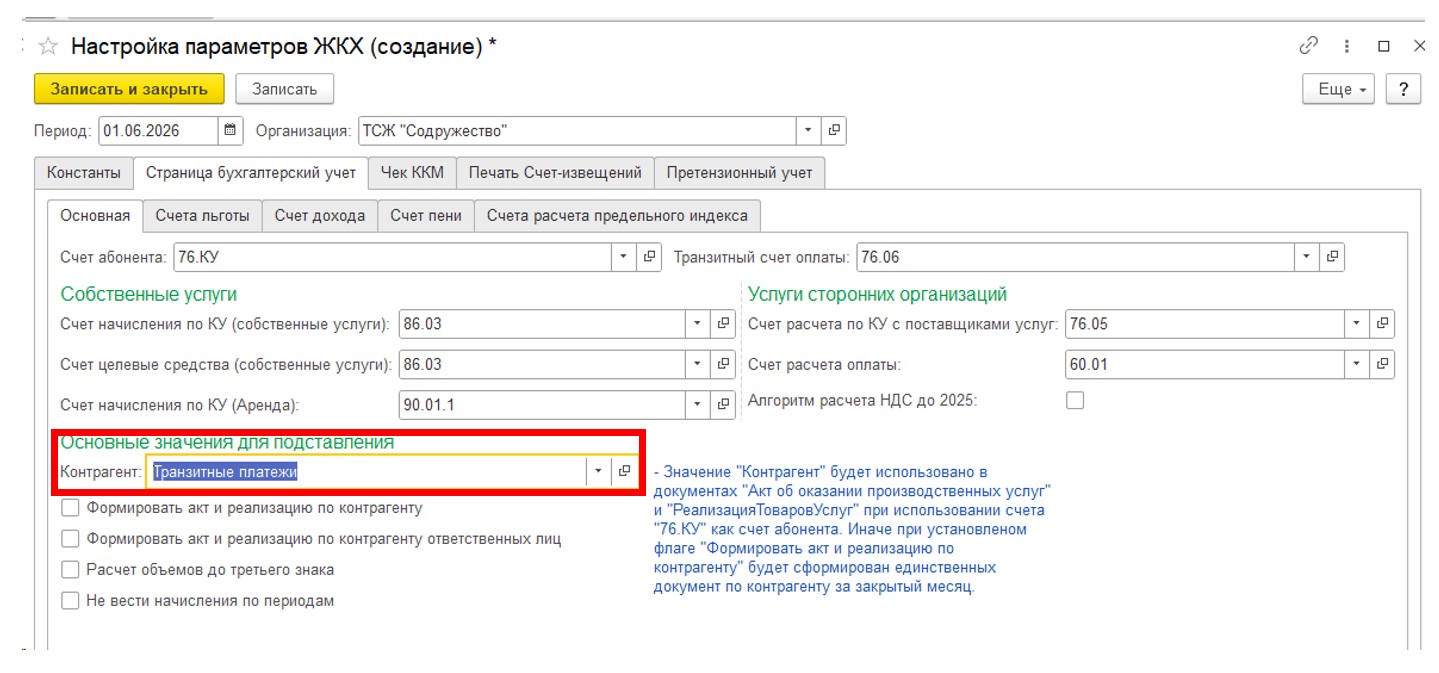The width and height of the screenshot is (1439, 673).
Task: Open Счет абонента 76.КУ account card
Action: pyautogui.click(x=650, y=257)
